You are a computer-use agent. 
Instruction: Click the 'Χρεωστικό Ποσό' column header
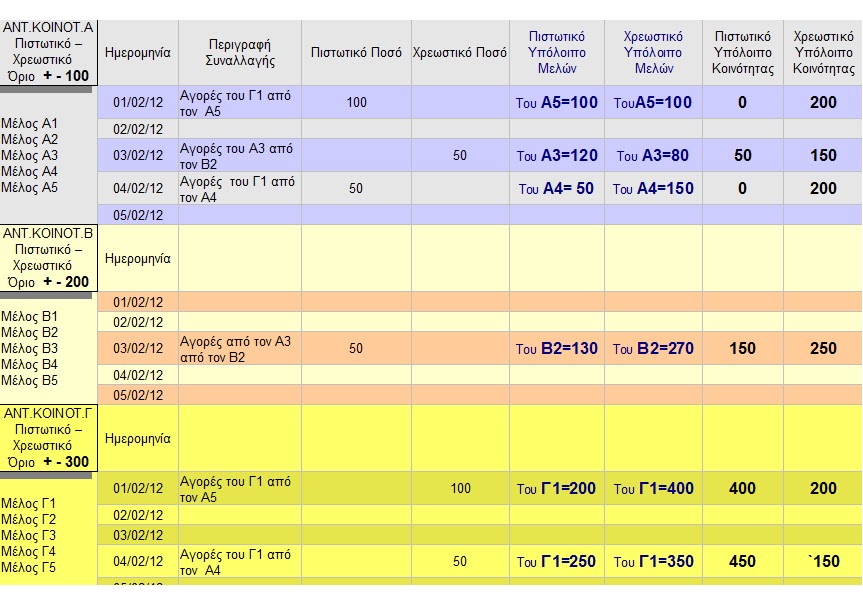[x=460, y=53]
